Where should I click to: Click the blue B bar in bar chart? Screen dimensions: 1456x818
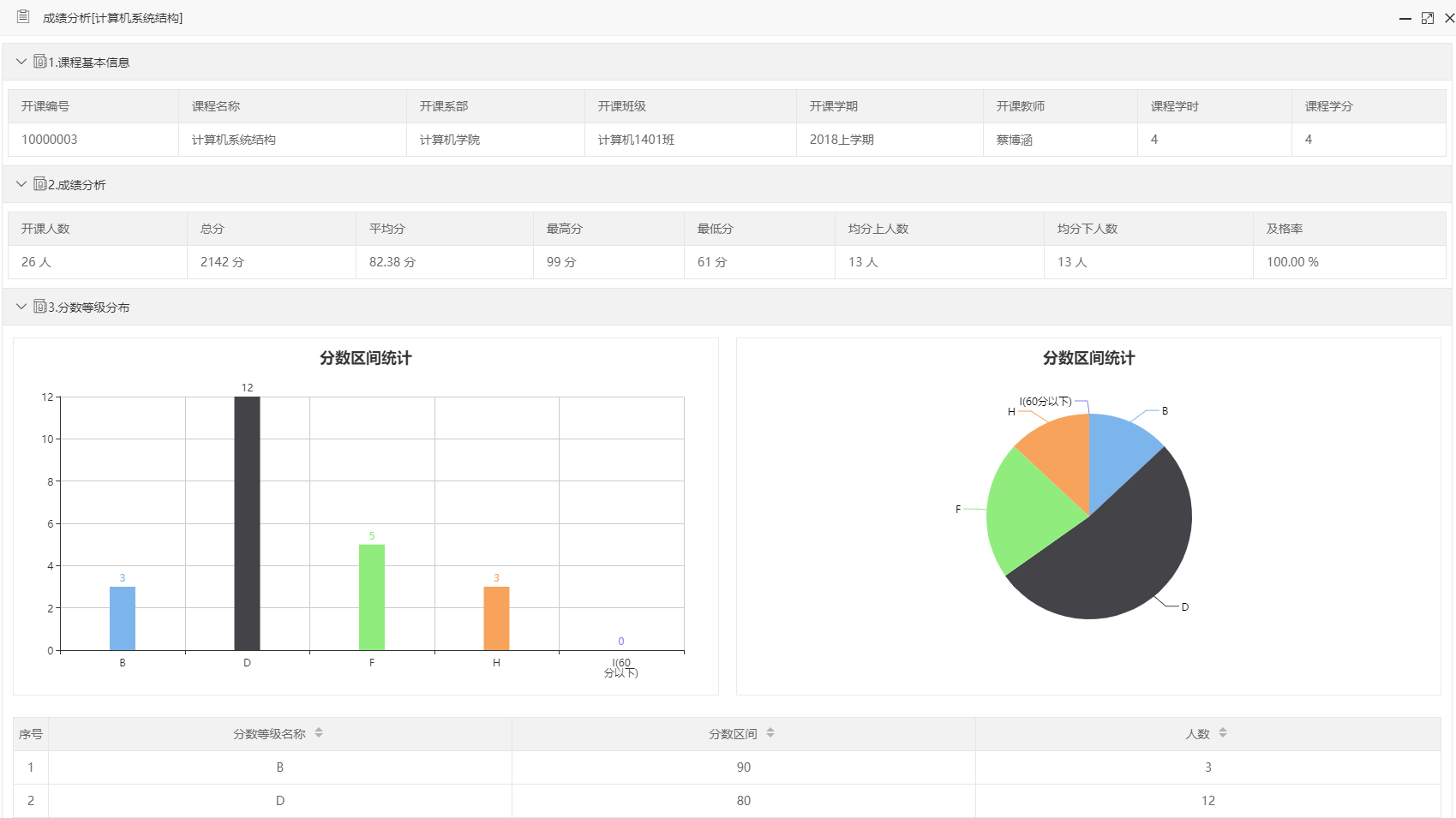[x=123, y=618]
